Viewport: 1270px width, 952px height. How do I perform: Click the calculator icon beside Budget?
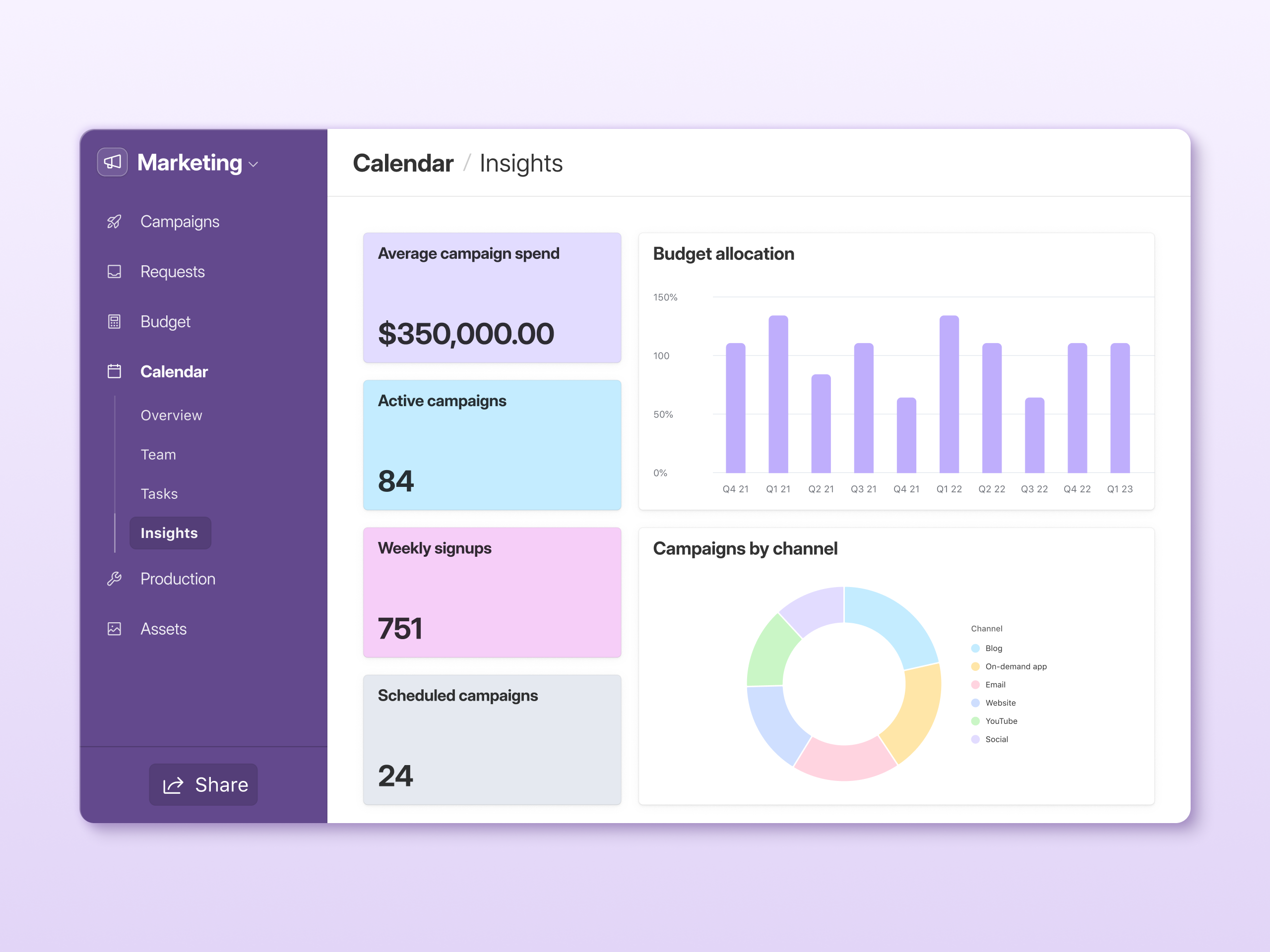click(x=114, y=321)
